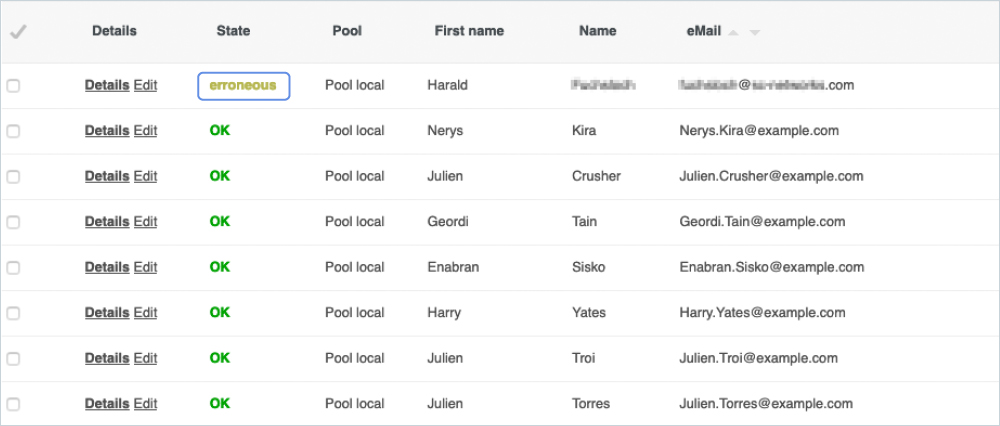Select the checkbox for Nerys Kira
This screenshot has width=1000, height=426.
click(13, 131)
